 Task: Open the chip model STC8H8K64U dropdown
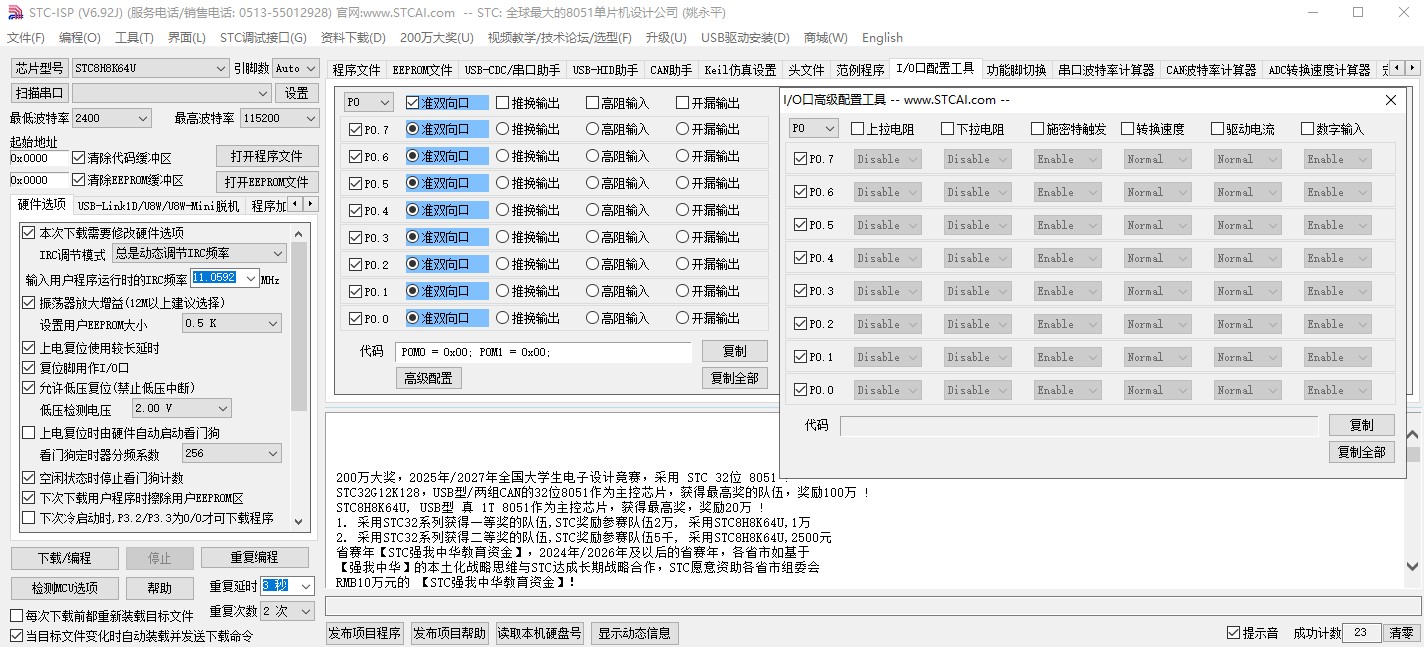point(150,68)
